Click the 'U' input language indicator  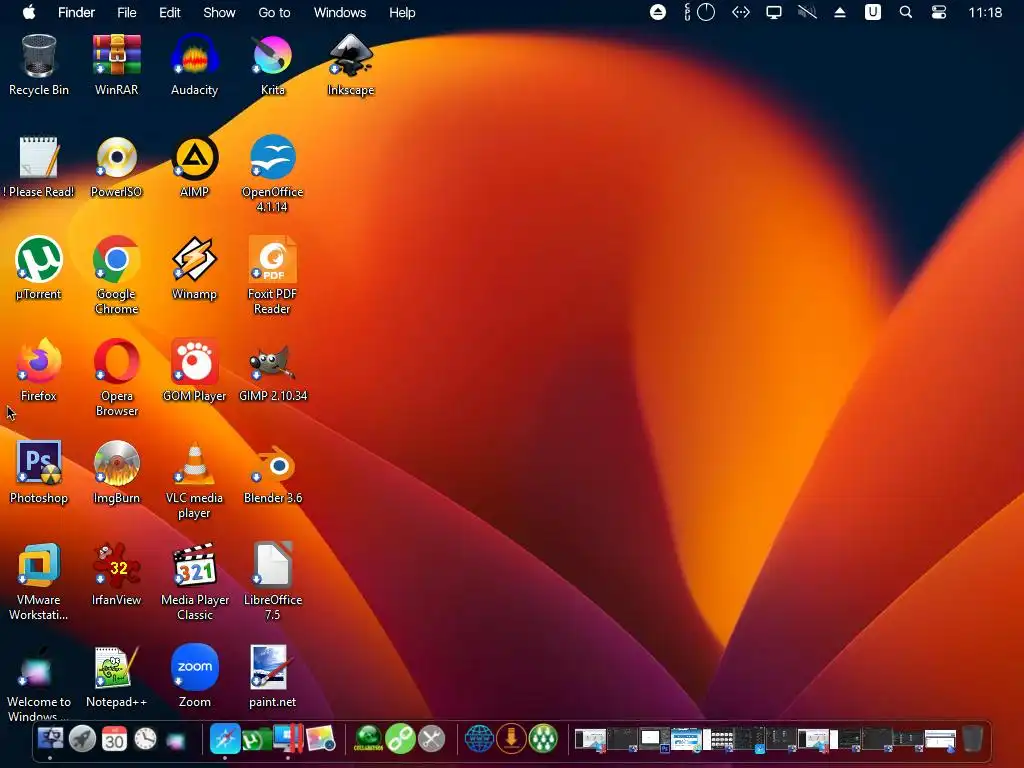872,12
